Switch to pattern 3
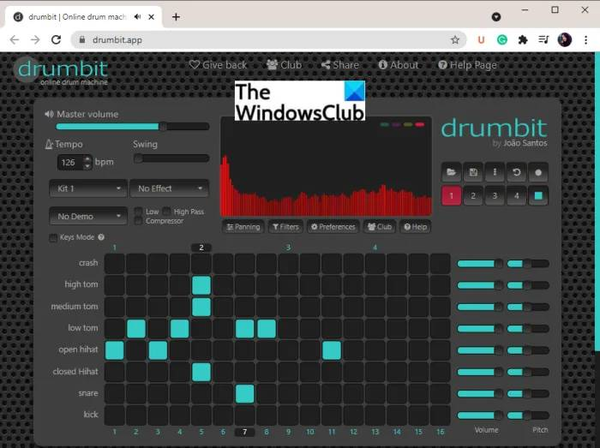 (495, 196)
